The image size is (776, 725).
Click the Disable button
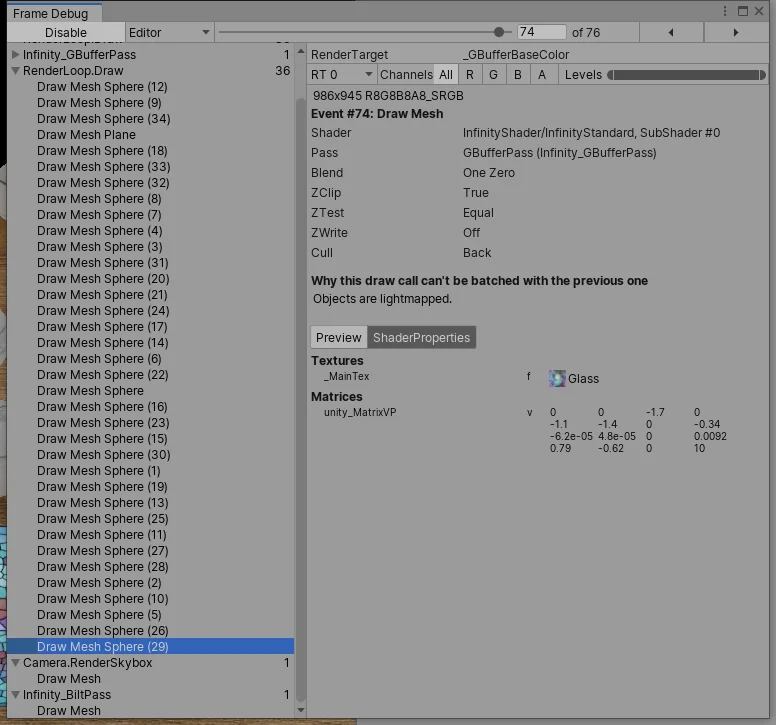(x=66, y=33)
